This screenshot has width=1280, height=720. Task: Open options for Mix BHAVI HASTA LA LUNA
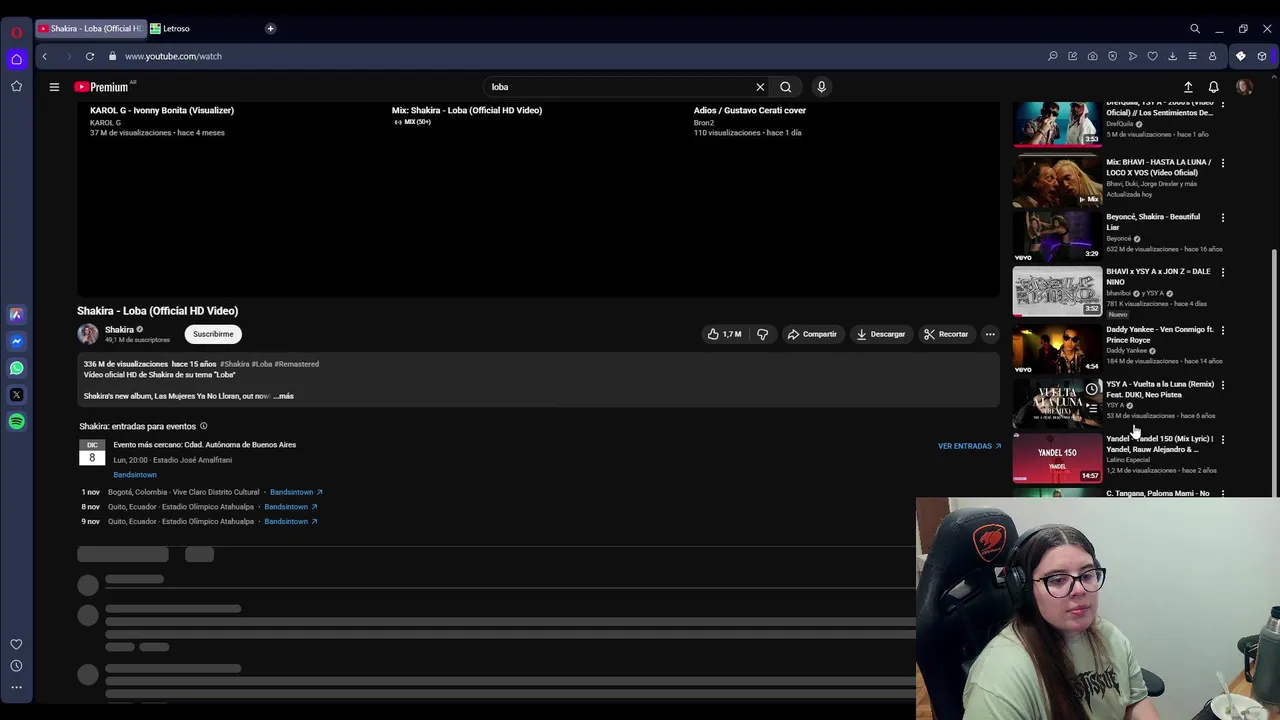(1222, 162)
